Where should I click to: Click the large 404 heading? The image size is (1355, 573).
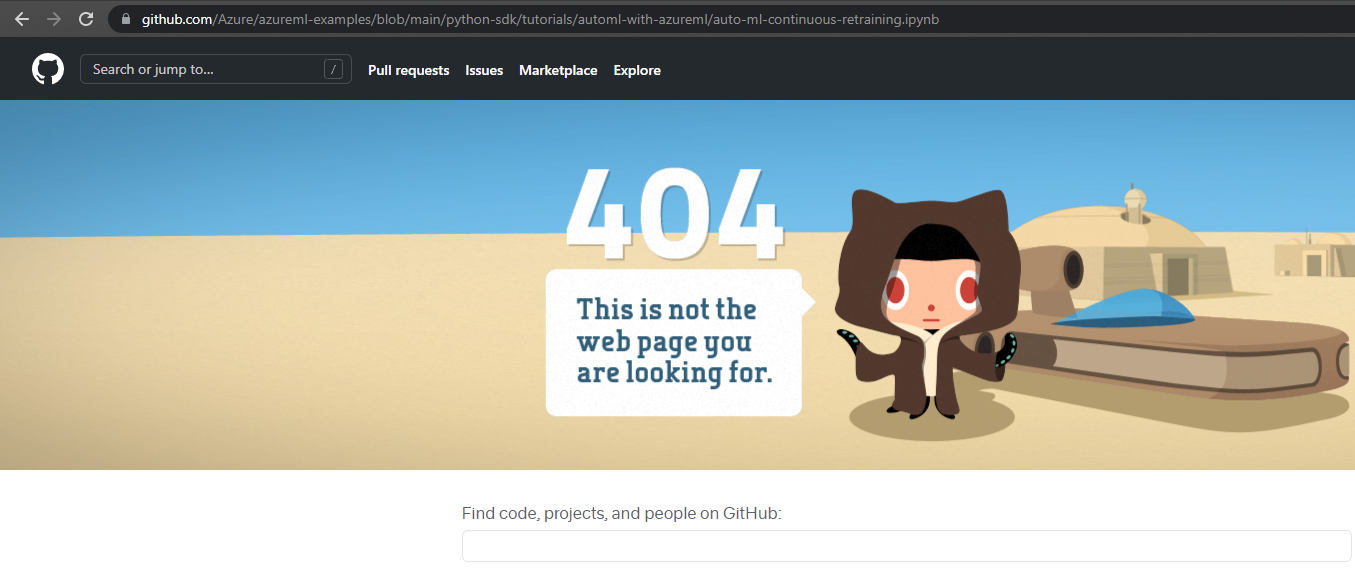coord(673,214)
